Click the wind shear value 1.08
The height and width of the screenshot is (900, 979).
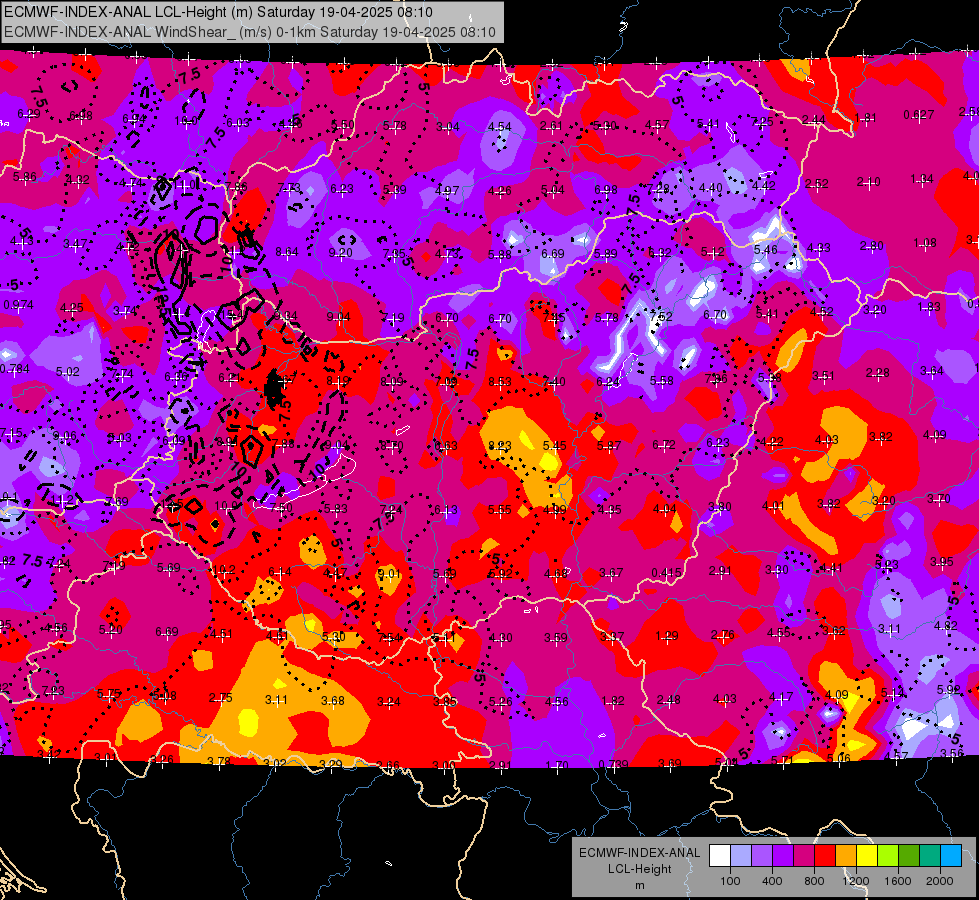[x=925, y=243]
